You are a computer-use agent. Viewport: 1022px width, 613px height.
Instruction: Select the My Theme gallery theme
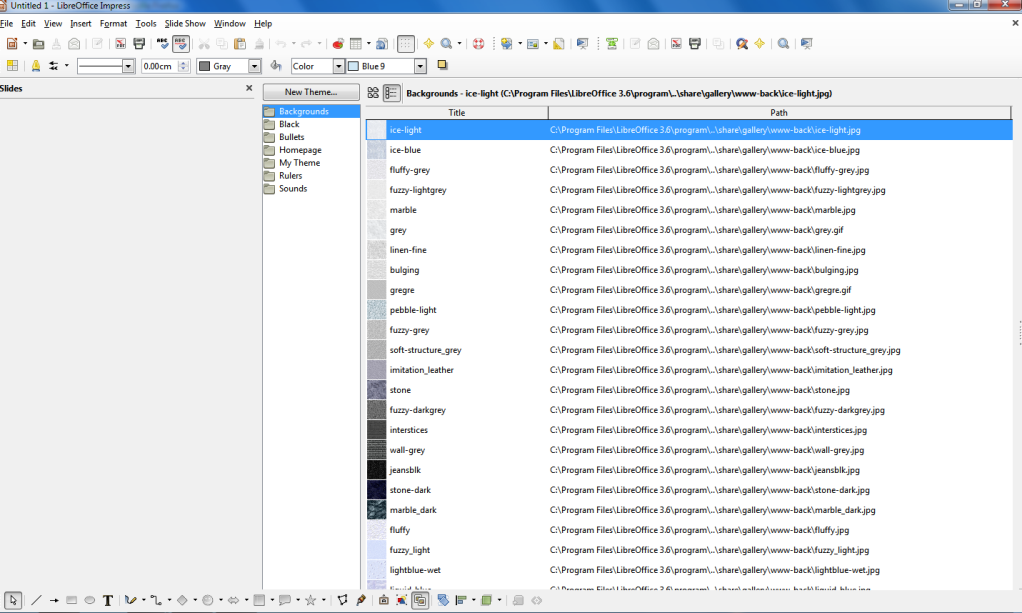click(299, 163)
